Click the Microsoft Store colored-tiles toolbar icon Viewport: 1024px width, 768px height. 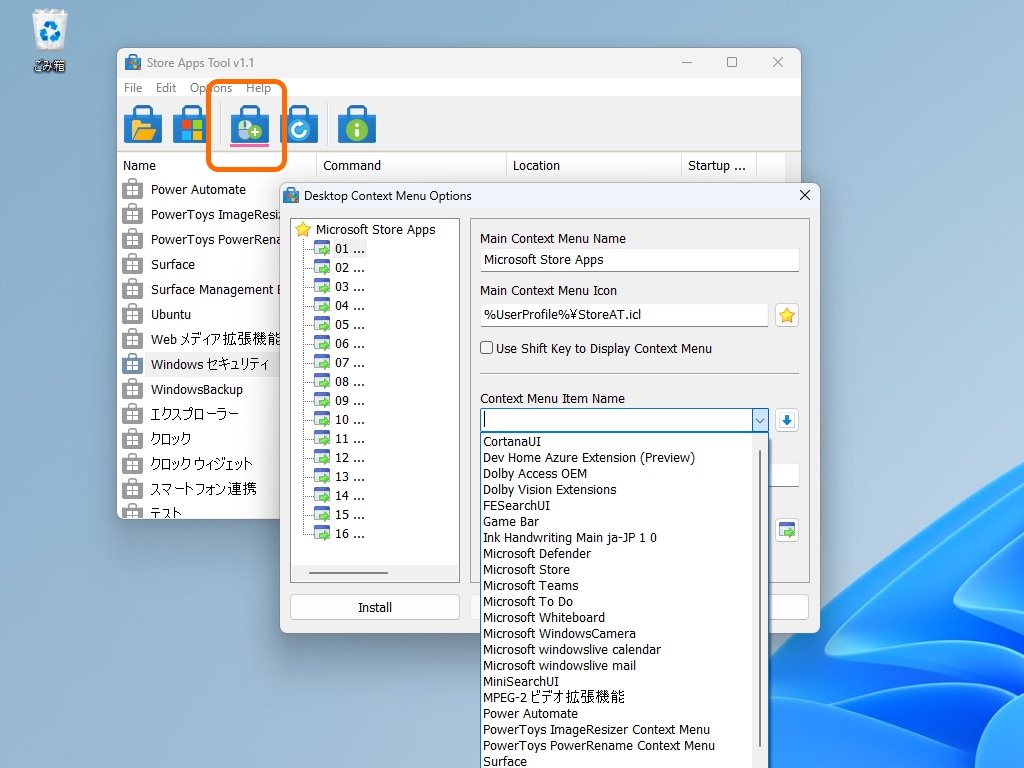[191, 124]
